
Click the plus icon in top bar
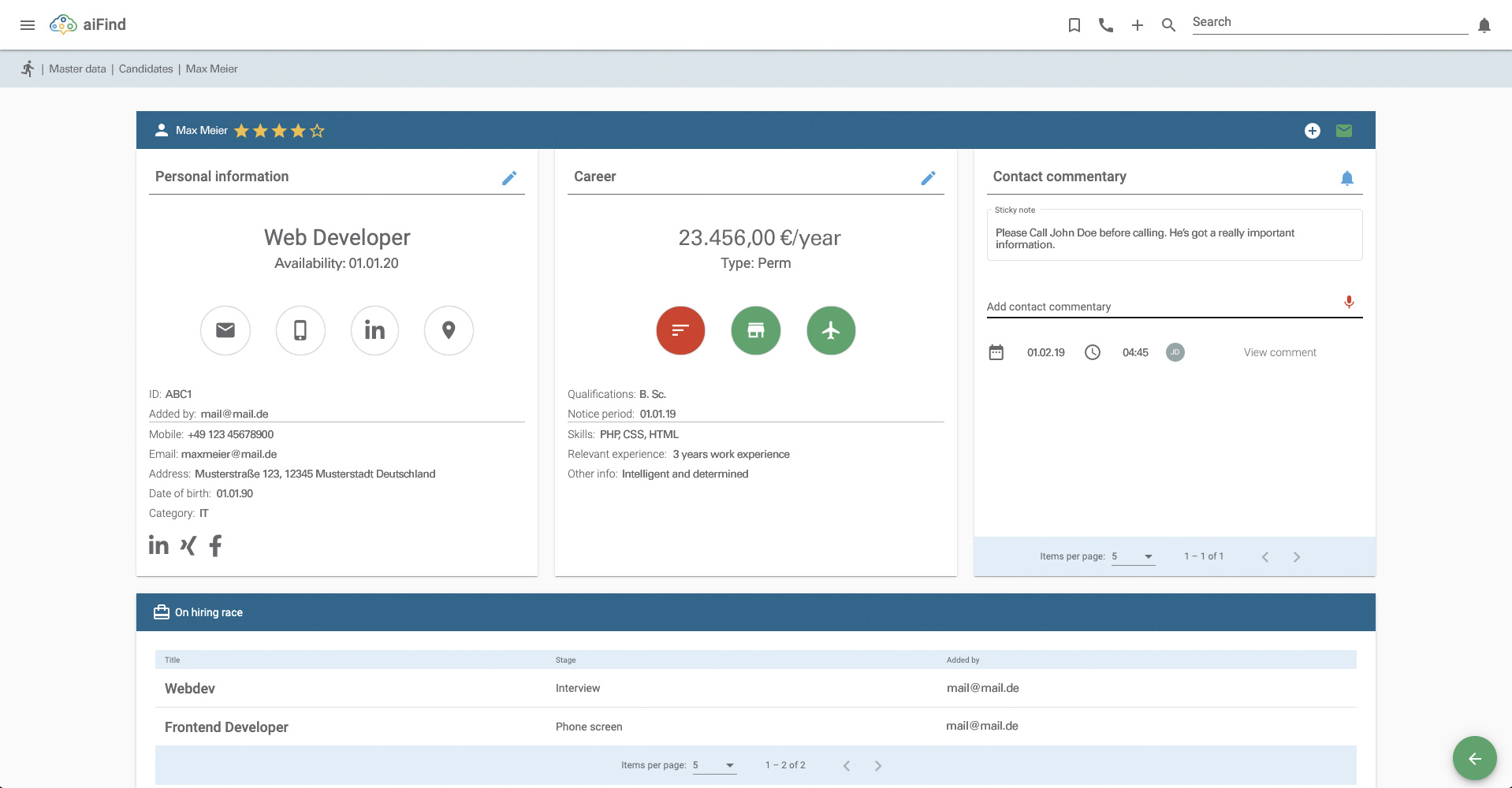[x=1138, y=25]
